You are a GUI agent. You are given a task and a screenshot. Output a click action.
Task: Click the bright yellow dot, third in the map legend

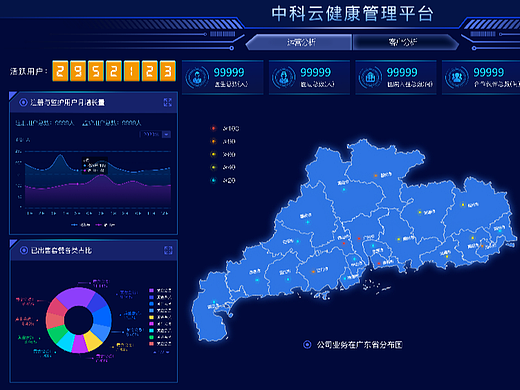tap(213, 154)
